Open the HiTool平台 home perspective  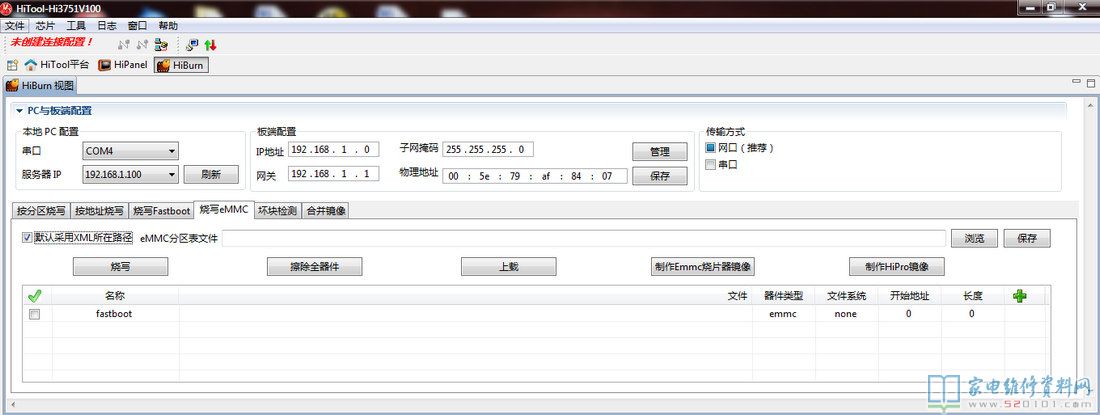(57, 65)
